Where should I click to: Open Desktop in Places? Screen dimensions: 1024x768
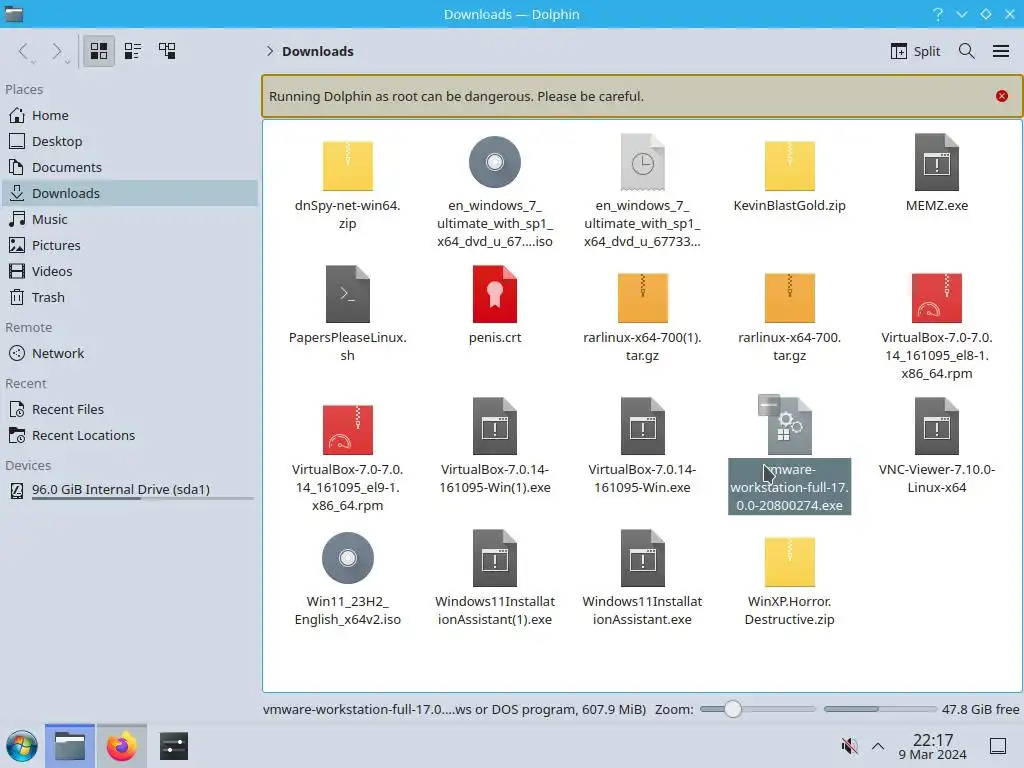click(129, 141)
